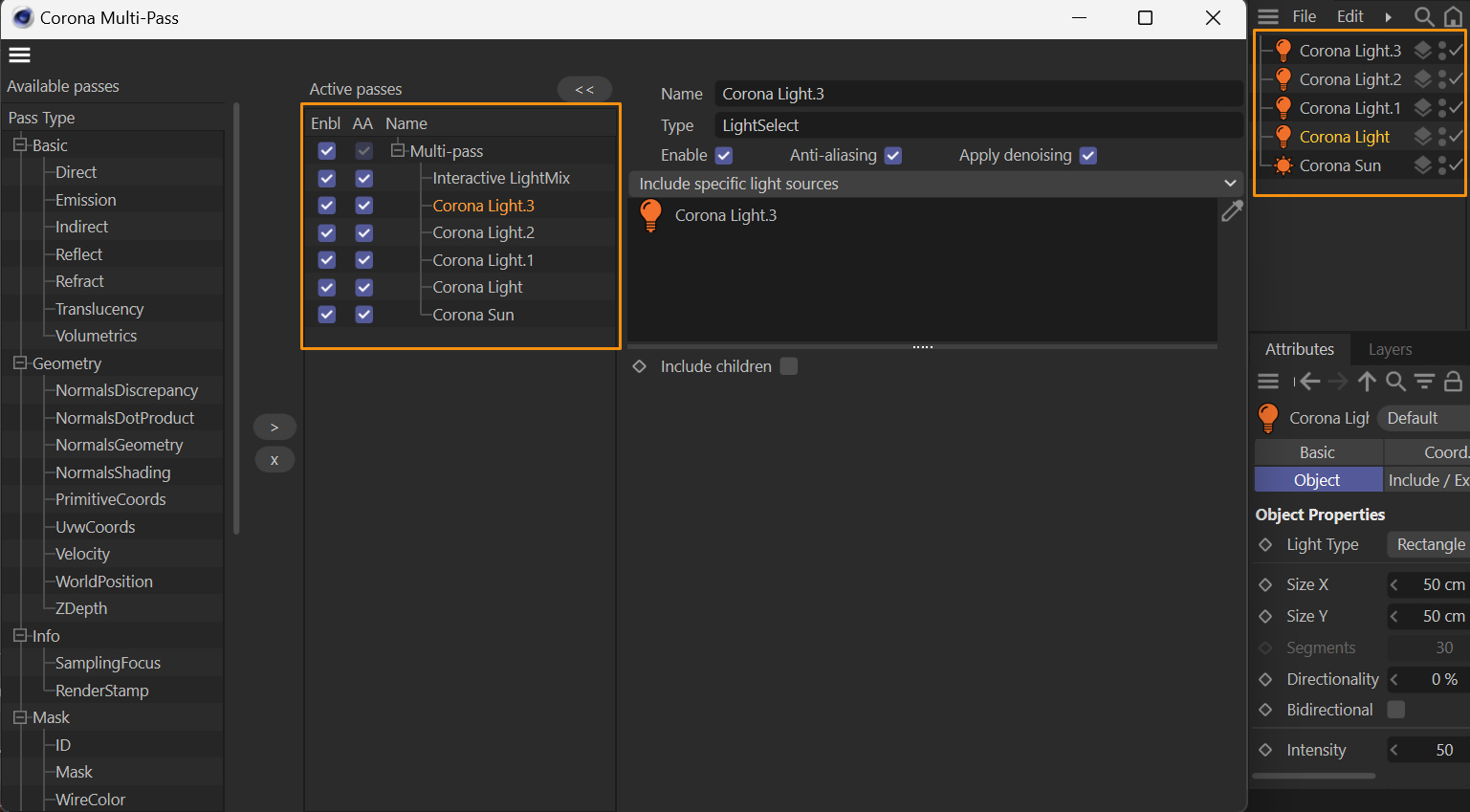Image resolution: width=1470 pixels, height=812 pixels.
Task: Click the layer icon next to Corona Sun
Action: click(x=1423, y=165)
